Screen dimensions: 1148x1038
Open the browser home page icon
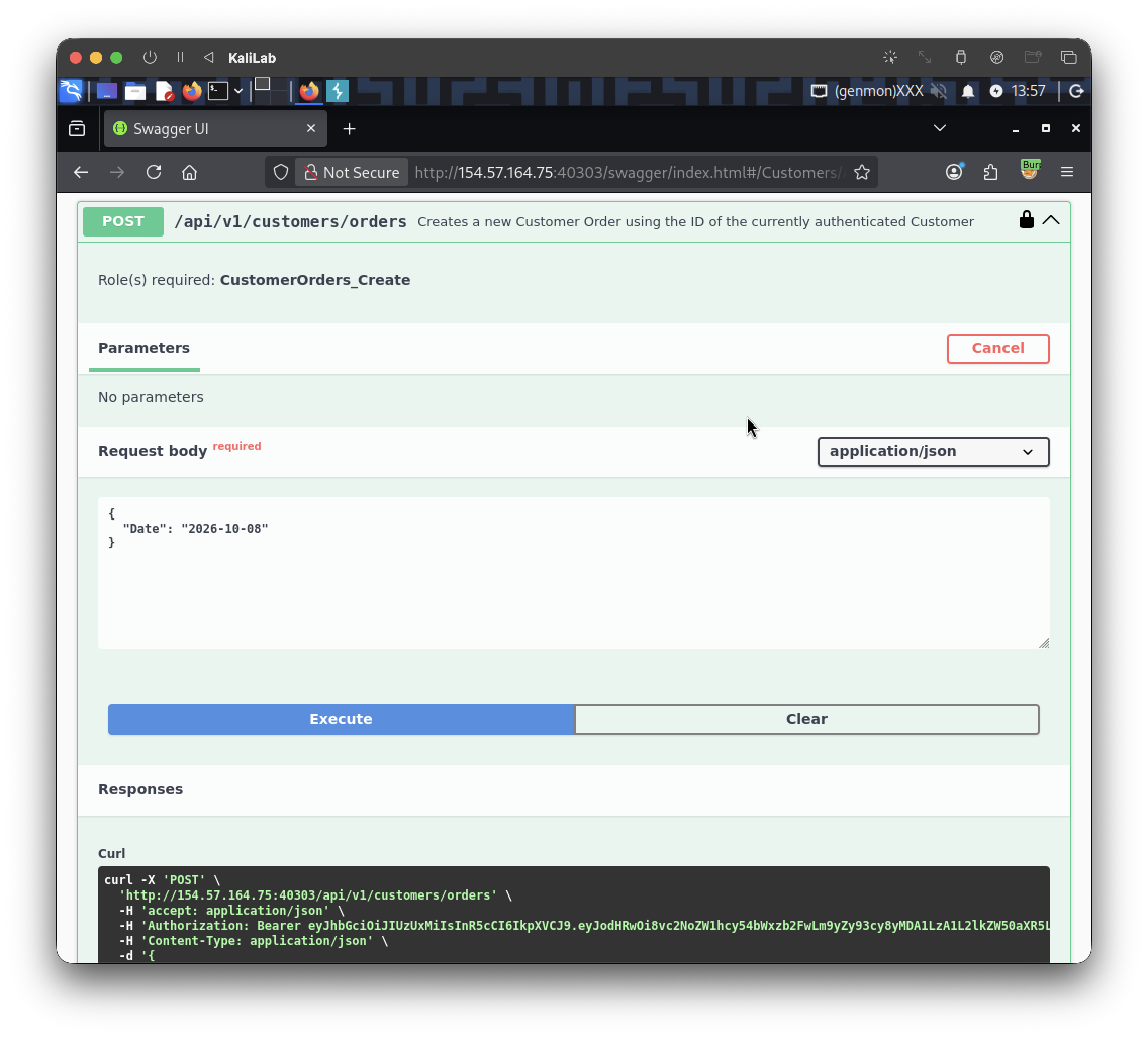tap(189, 172)
